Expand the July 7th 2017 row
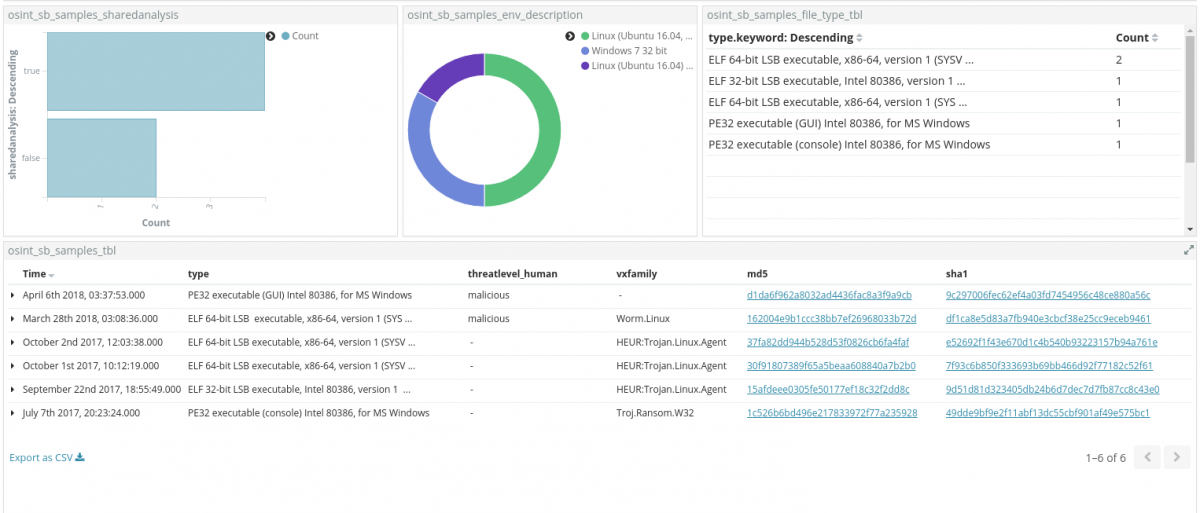This screenshot has height=513, width=1200. (x=13, y=413)
